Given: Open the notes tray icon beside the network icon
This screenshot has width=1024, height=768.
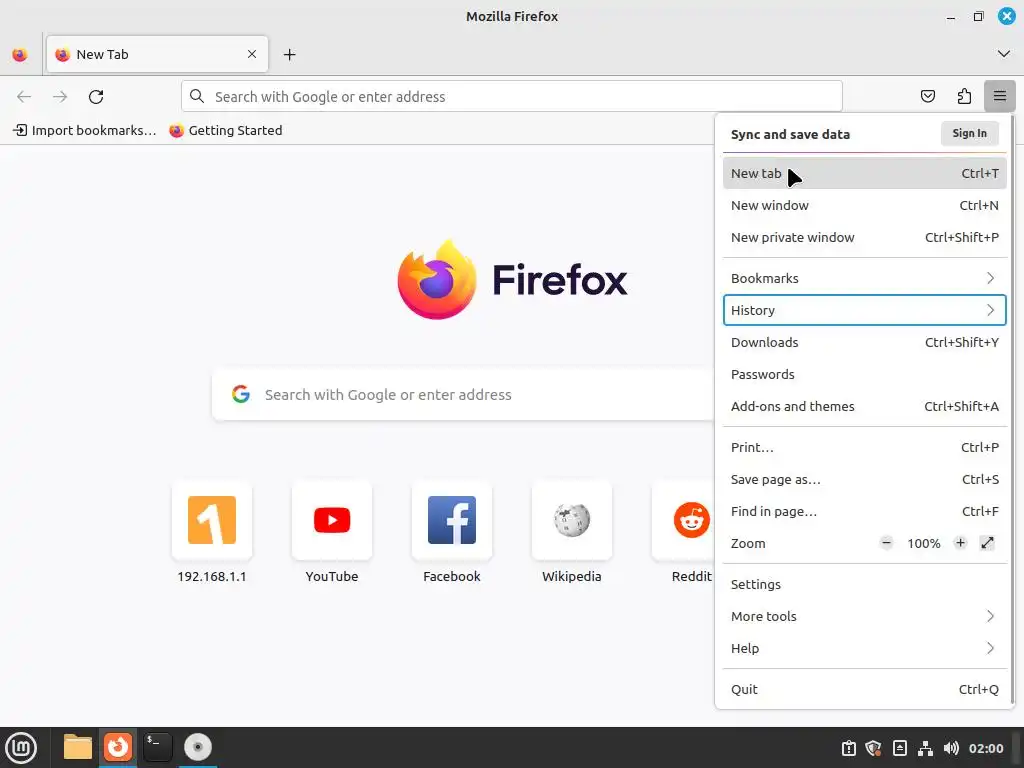Looking at the screenshot, I should pos(899,748).
